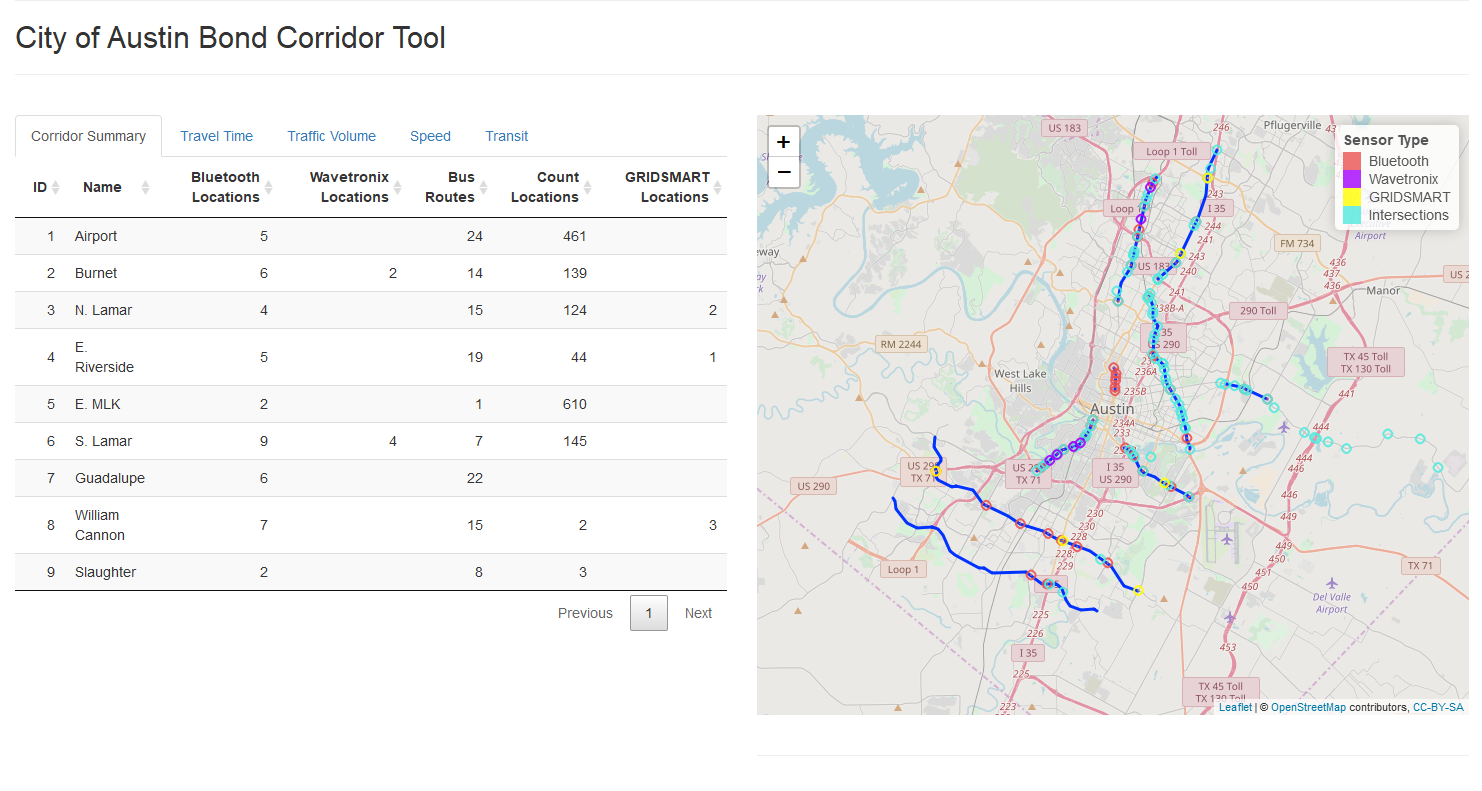Select the E. MLK corridor row
1482x791 pixels.
pyautogui.click(x=371, y=404)
